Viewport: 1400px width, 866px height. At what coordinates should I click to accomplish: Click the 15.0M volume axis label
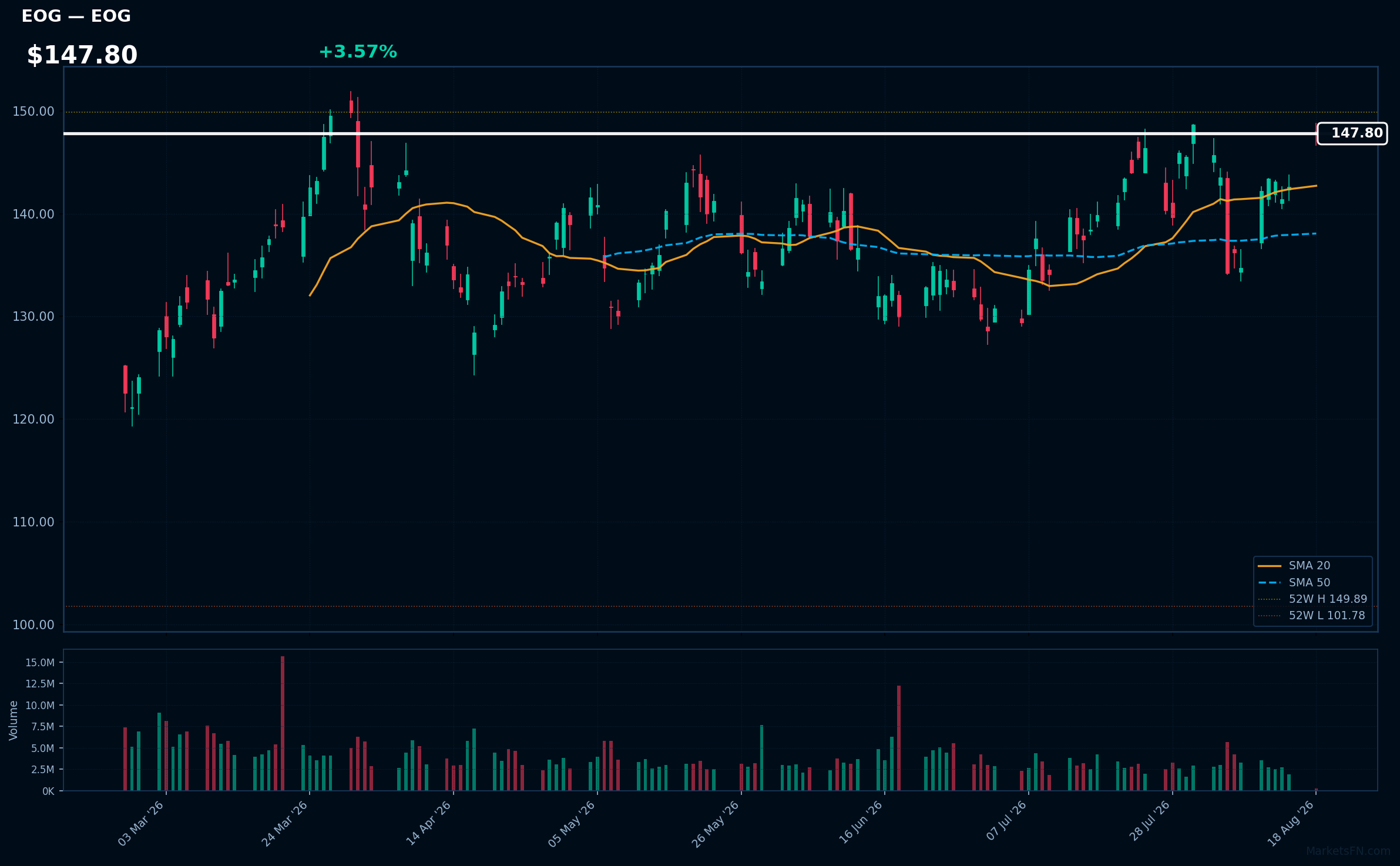coord(40,663)
